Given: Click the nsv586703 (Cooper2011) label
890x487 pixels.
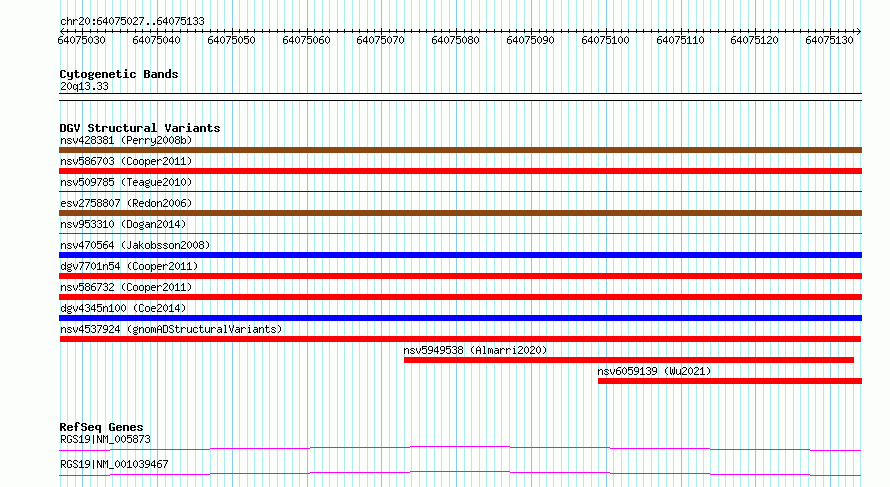Looking at the screenshot, I should (x=126, y=161).
